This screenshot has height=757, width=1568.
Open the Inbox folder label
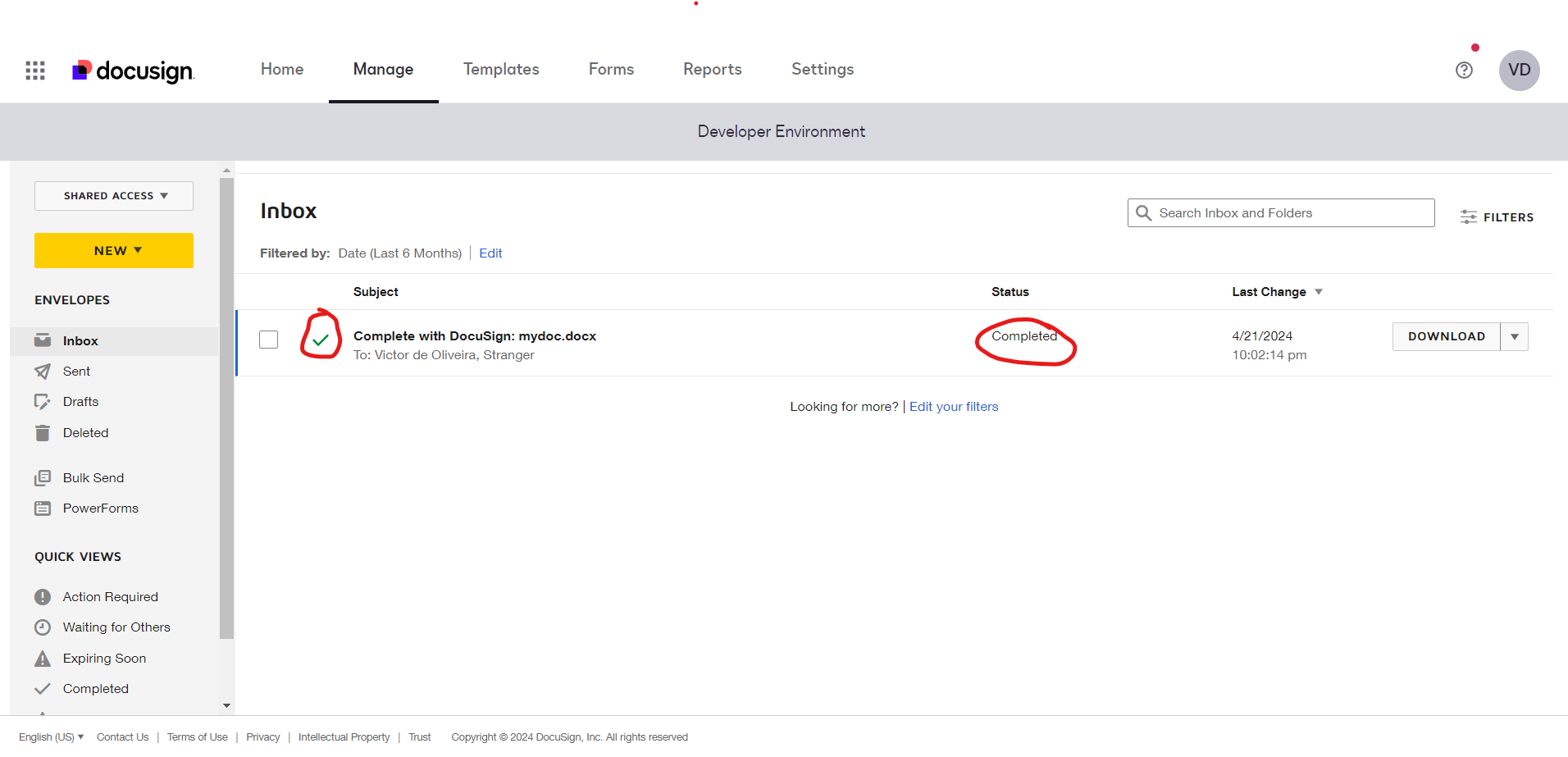pyautogui.click(x=80, y=341)
